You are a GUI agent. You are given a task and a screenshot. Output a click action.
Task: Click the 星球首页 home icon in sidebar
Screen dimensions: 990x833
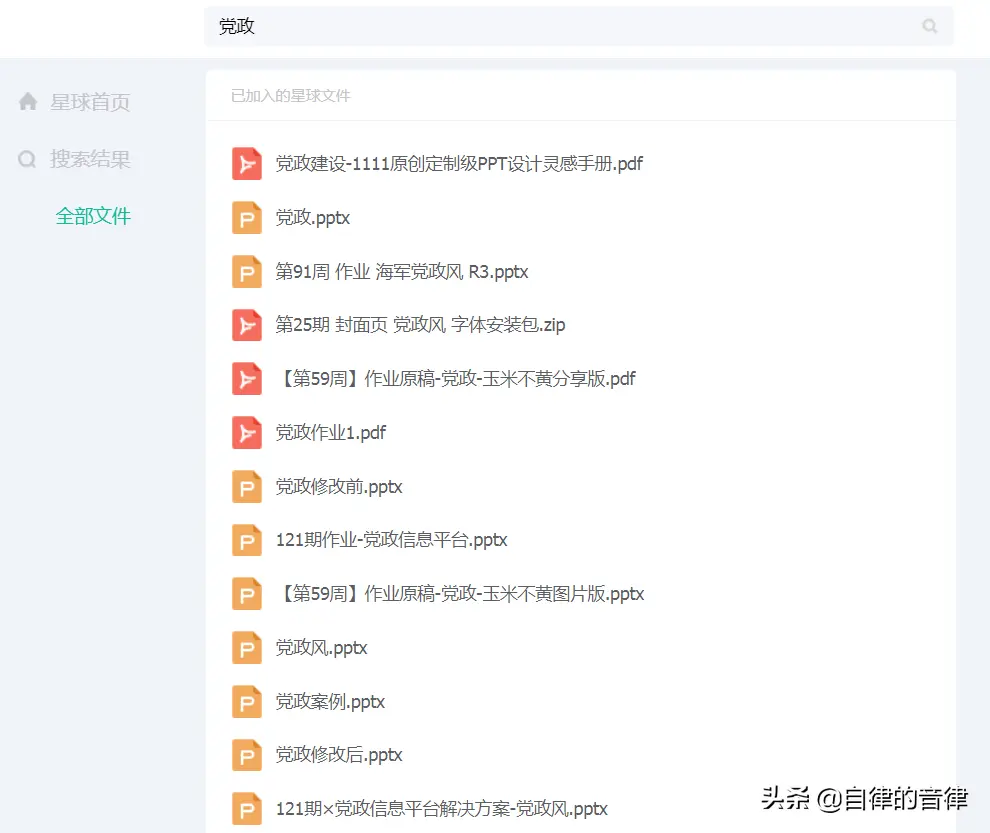pos(27,100)
